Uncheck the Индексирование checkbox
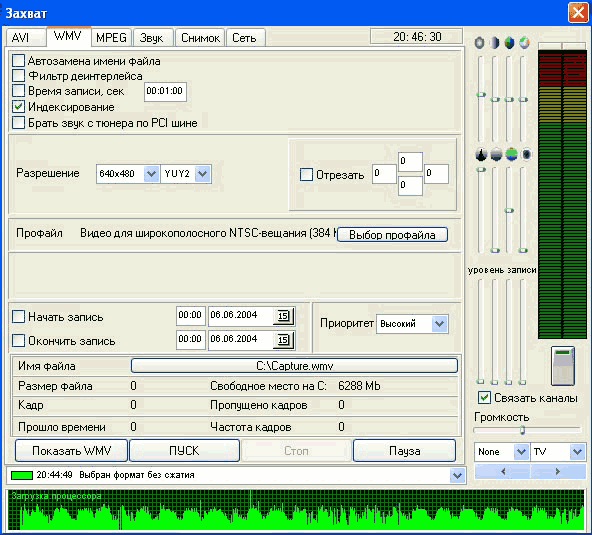592x535 pixels. tap(18, 107)
